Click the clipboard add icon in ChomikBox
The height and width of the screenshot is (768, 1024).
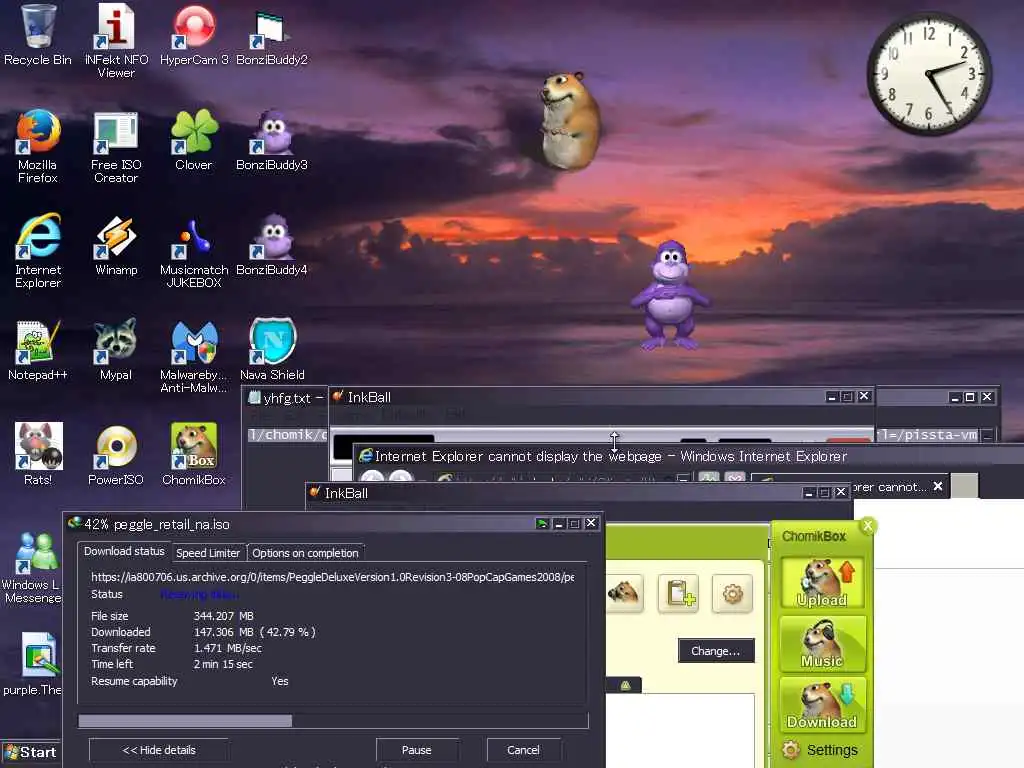[679, 593]
